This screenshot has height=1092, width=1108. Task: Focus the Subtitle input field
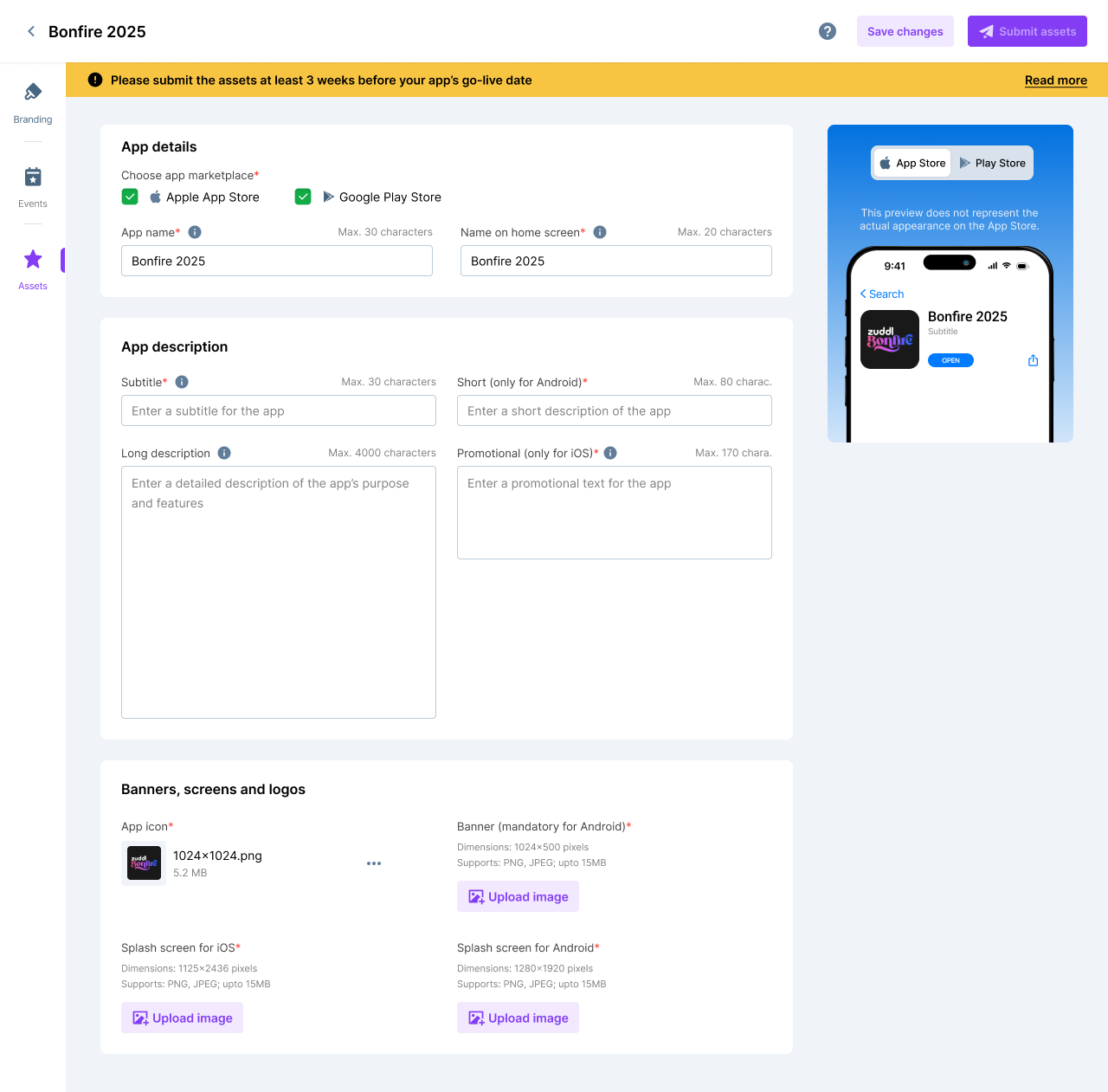click(x=279, y=410)
